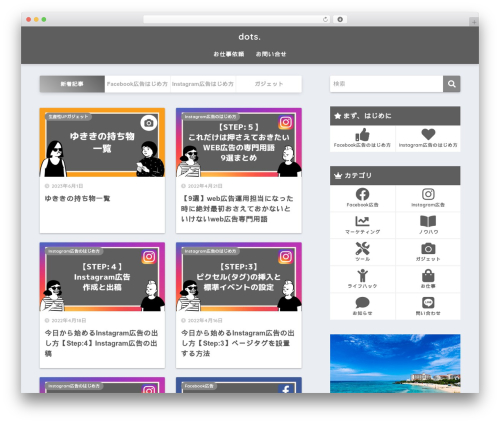Open the Instagram広告 category icon
The image size is (500, 423).
tap(428, 194)
